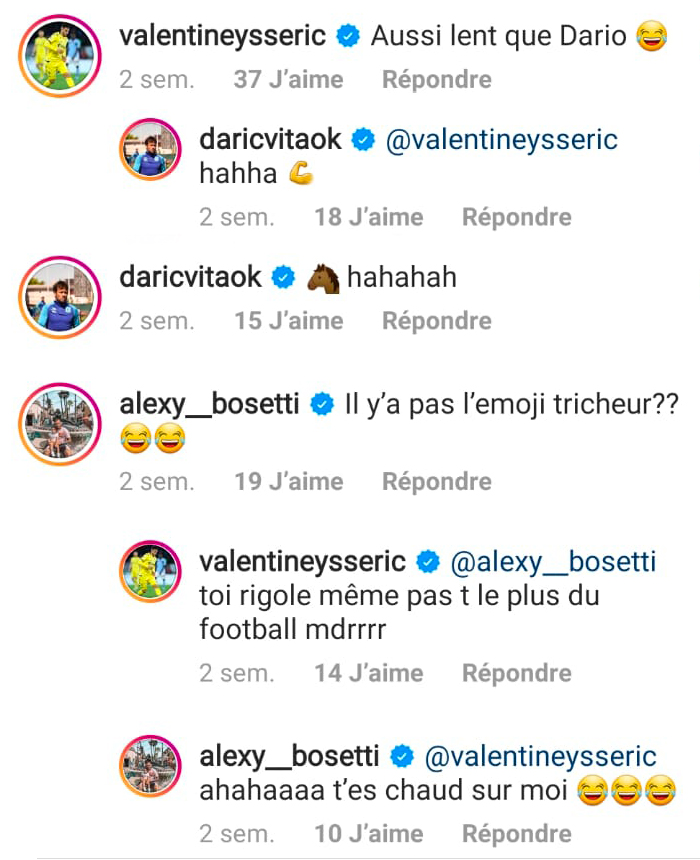Reply to the 'Aussi lent que Dario' comment
Screen dimensions: 700x860
[x=436, y=79]
